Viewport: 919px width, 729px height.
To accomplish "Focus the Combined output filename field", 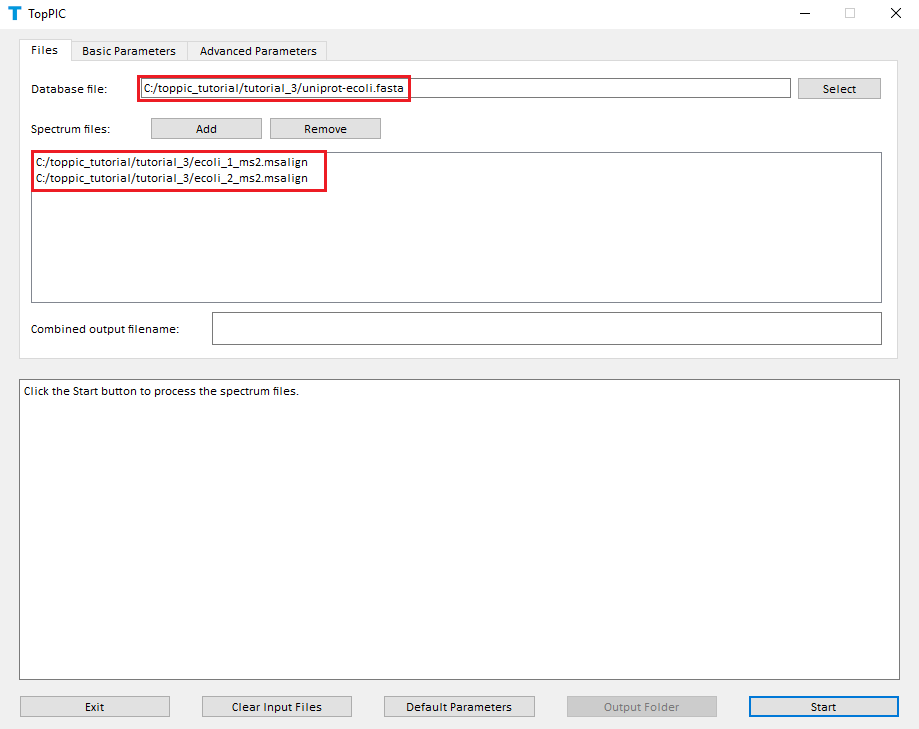I will (546, 329).
